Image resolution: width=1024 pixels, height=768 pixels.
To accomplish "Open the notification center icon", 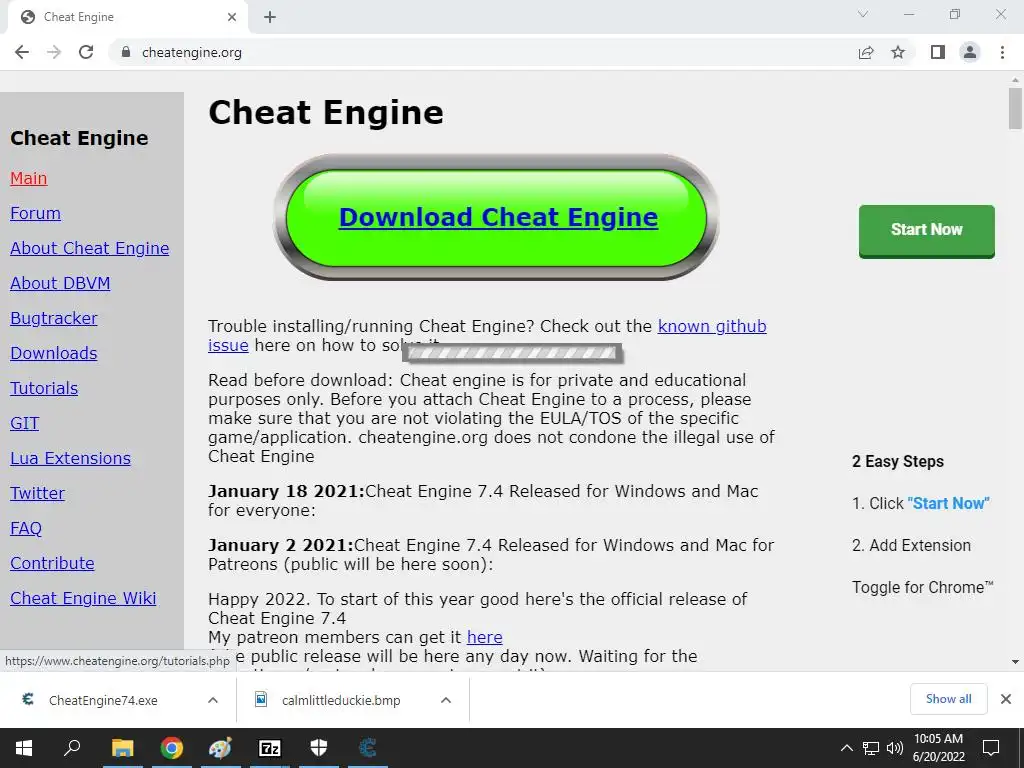I will pyautogui.click(x=991, y=748).
